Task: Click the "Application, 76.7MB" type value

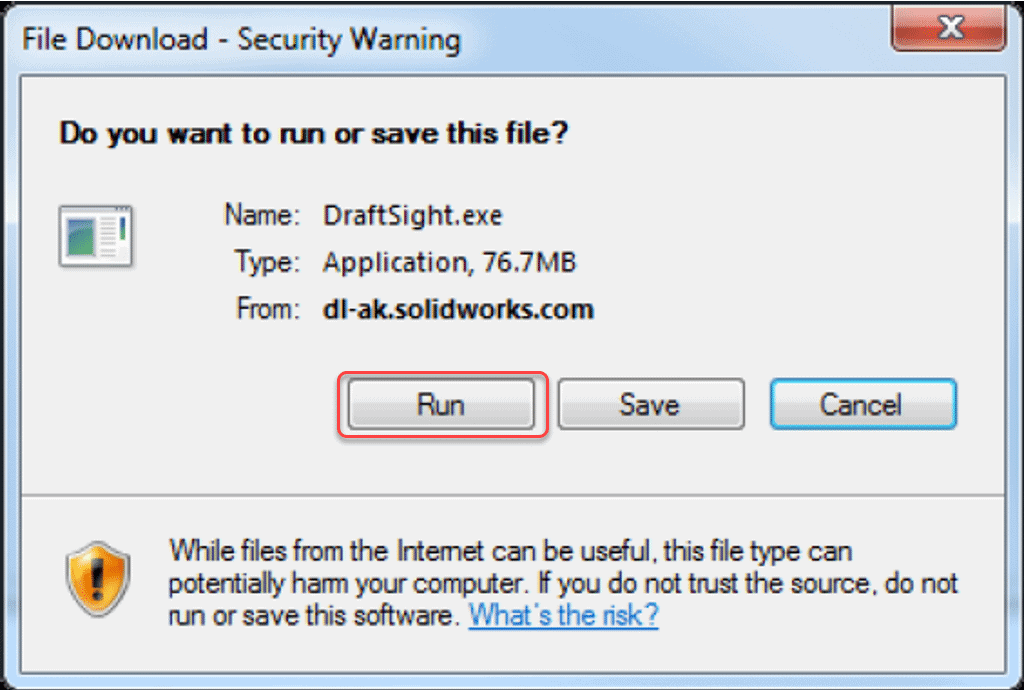Action: (x=450, y=262)
